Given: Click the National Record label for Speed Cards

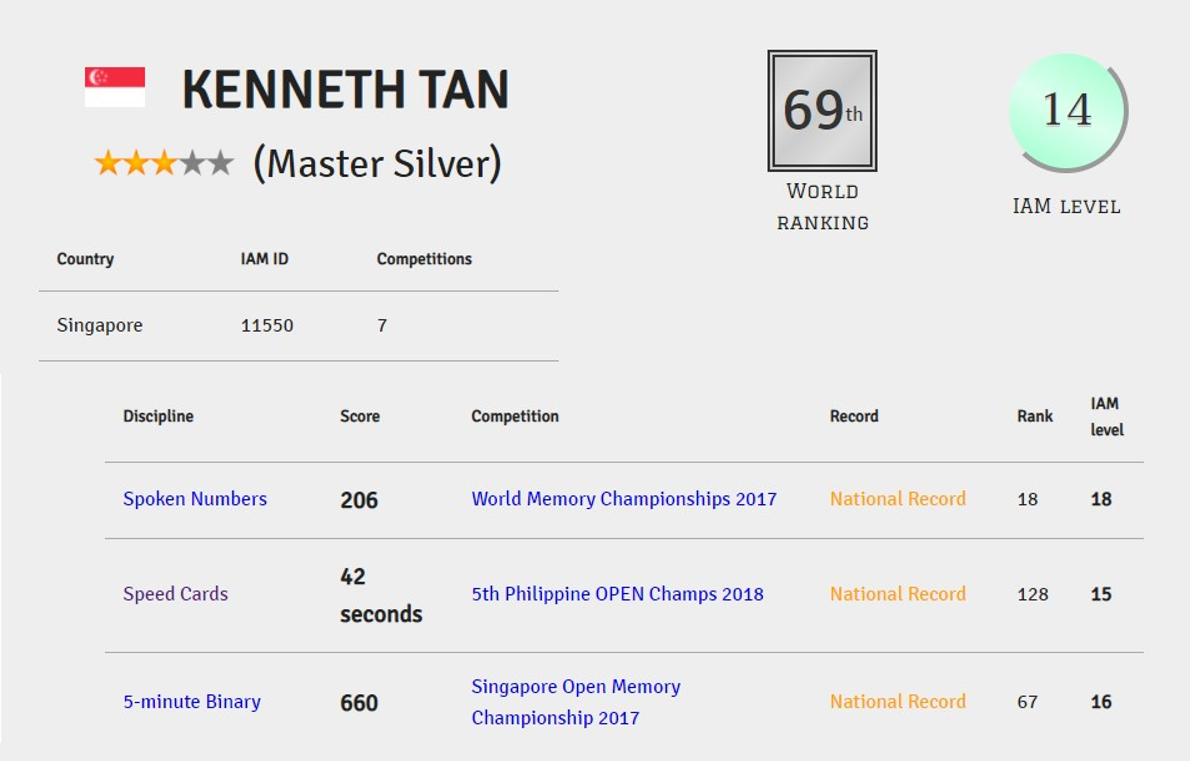Looking at the screenshot, I should click(x=897, y=593).
